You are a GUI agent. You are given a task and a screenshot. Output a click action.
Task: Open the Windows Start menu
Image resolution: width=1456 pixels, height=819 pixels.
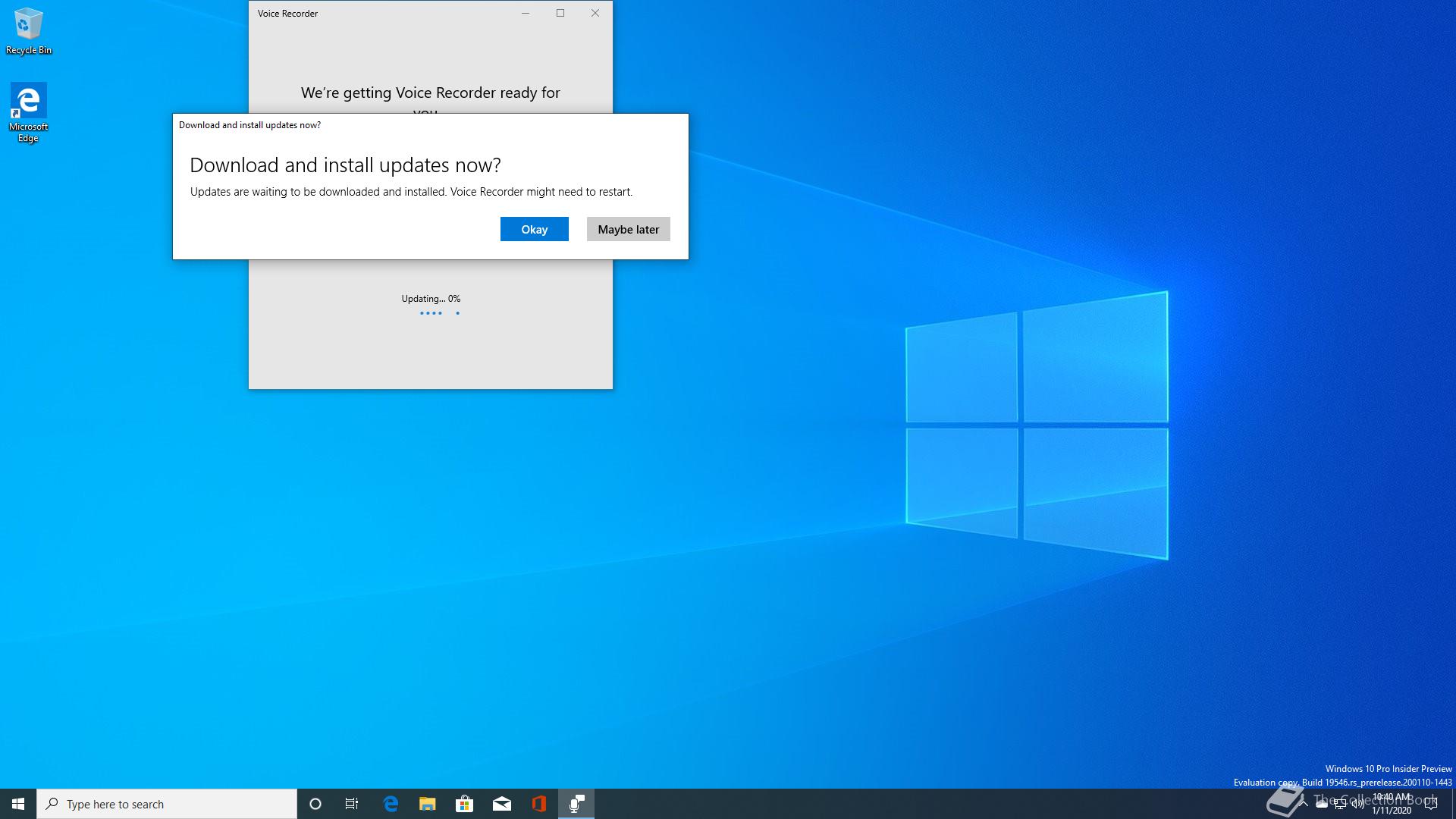coord(18,804)
